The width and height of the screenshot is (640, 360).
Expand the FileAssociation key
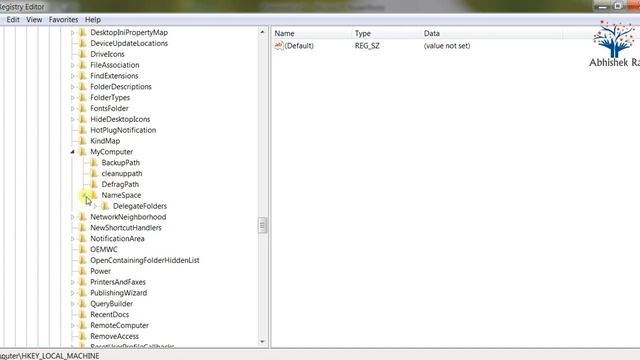point(73,65)
